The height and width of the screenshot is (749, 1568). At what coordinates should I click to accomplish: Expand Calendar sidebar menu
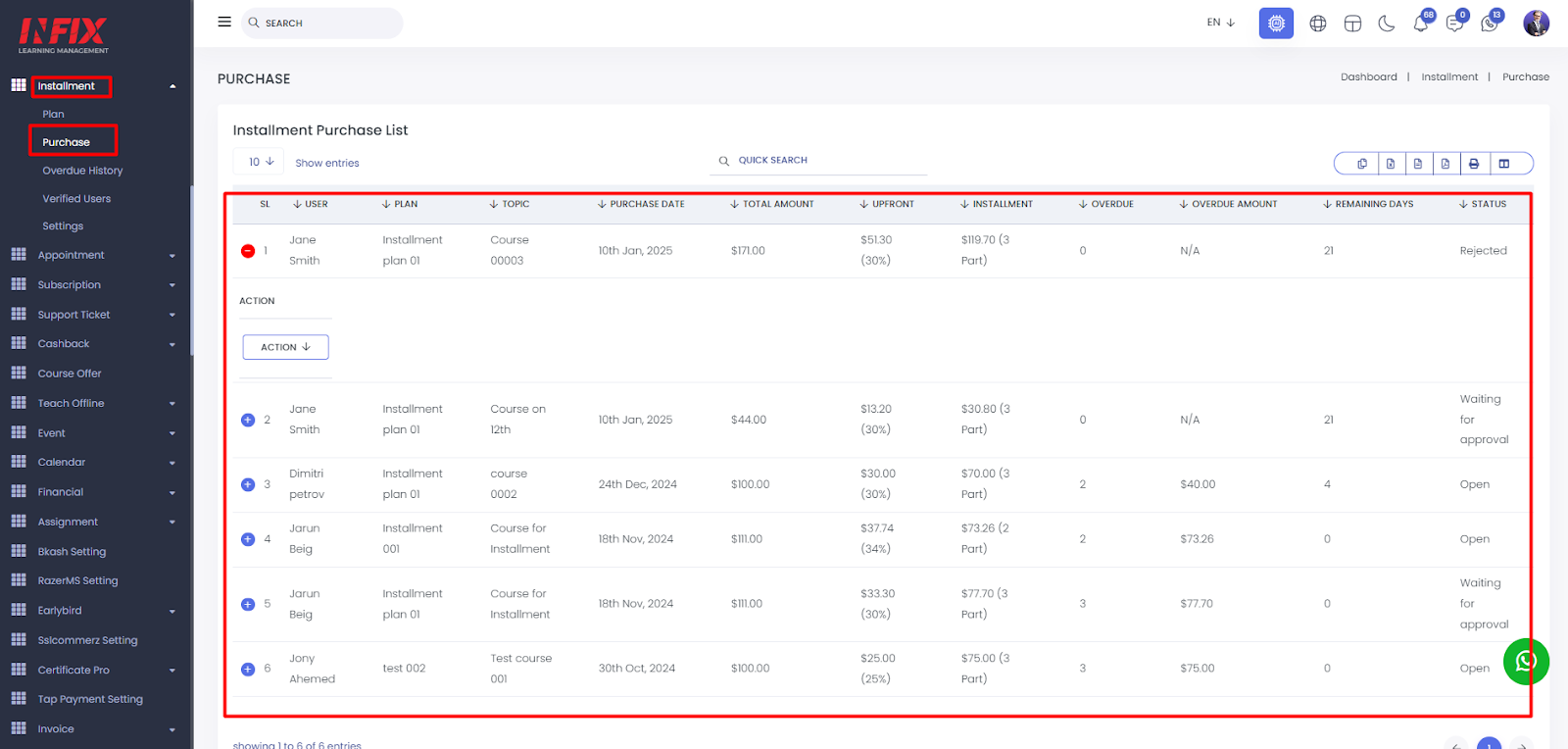94,462
